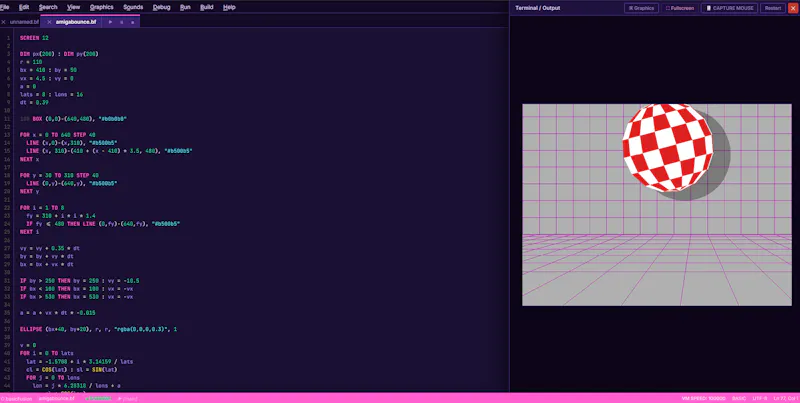Close the amigabounce.bf tab
The width and height of the screenshot is (800, 403).
point(49,22)
